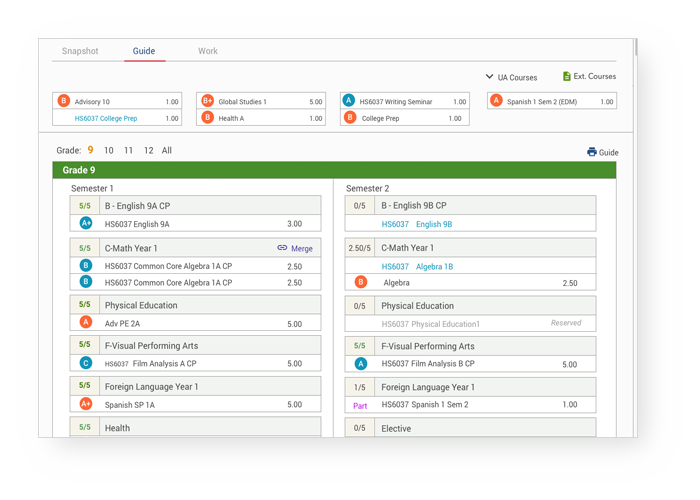Click the A+ grade badge for HS6037 English 9A
700x500 pixels.
click(86, 224)
